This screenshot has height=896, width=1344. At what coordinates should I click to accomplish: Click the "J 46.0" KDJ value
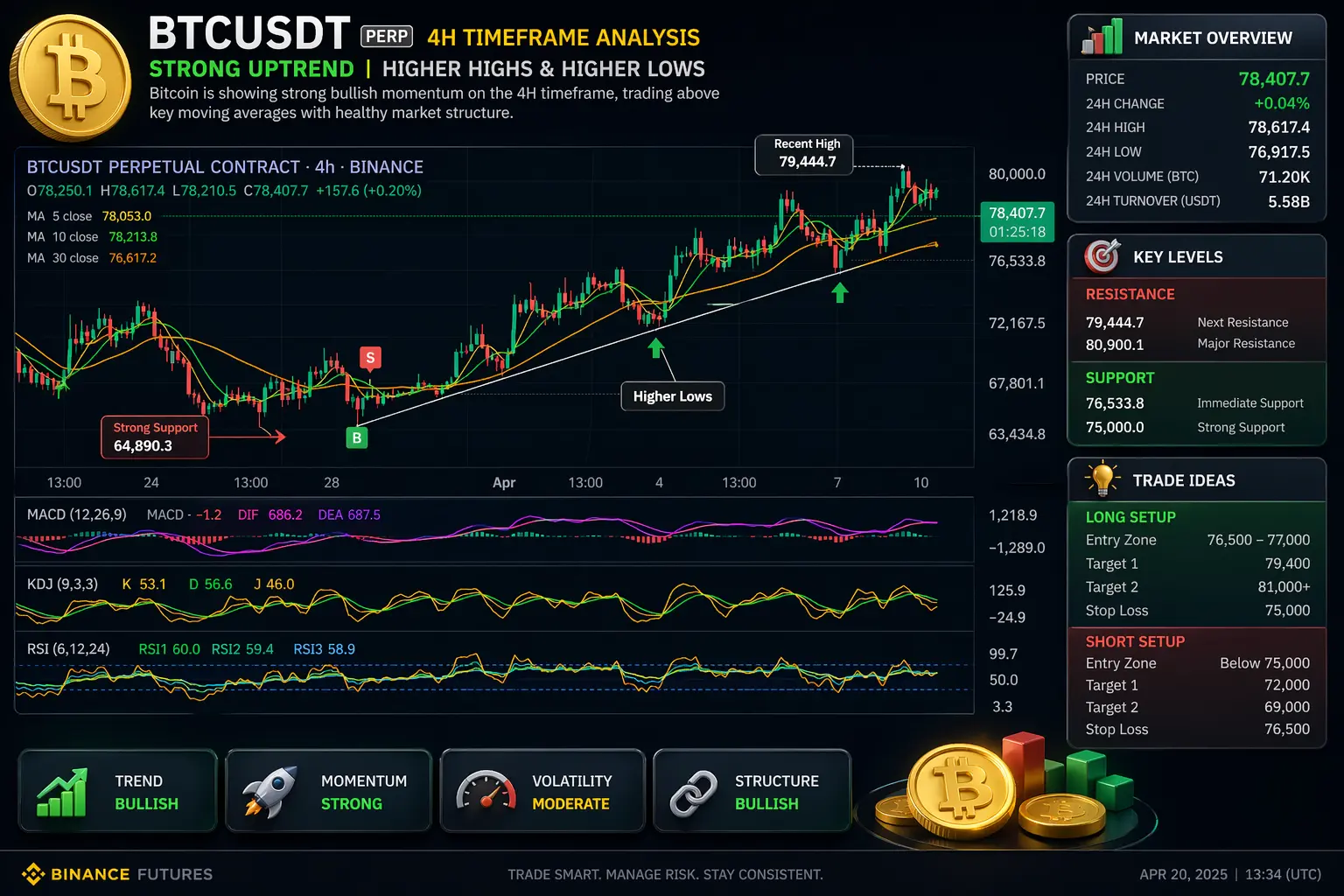click(x=274, y=584)
